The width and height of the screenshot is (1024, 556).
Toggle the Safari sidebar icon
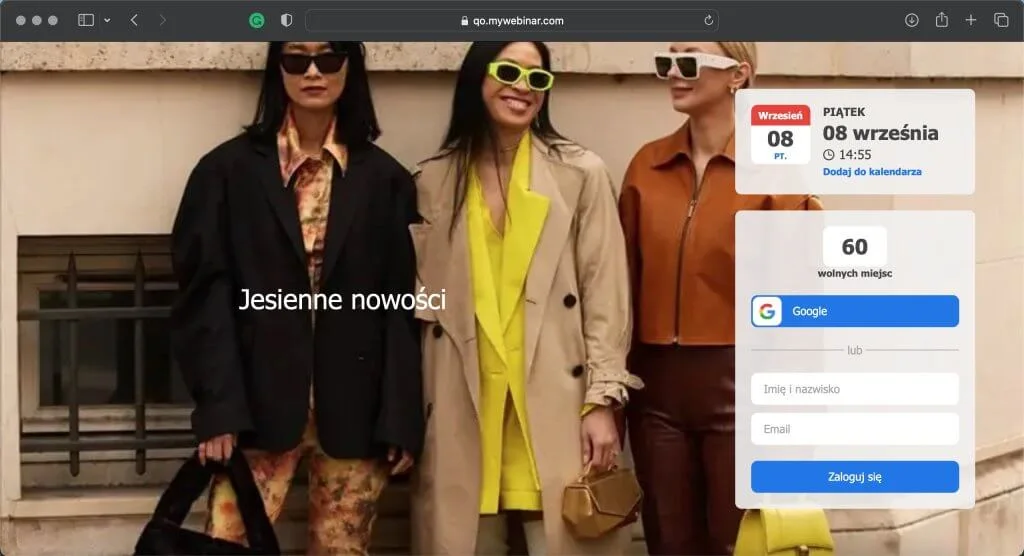tap(86, 20)
